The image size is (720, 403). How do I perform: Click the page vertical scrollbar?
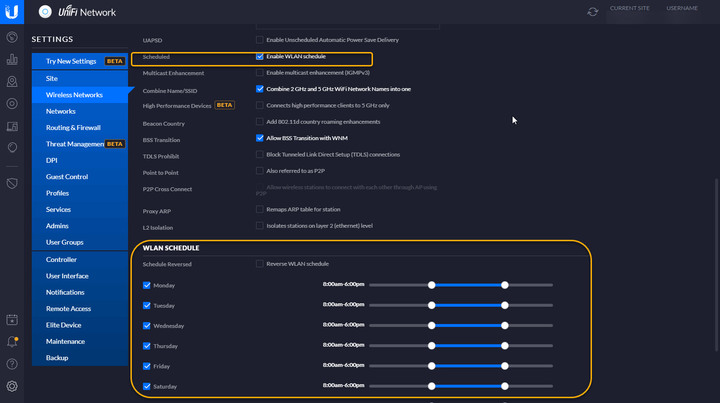pos(715,265)
